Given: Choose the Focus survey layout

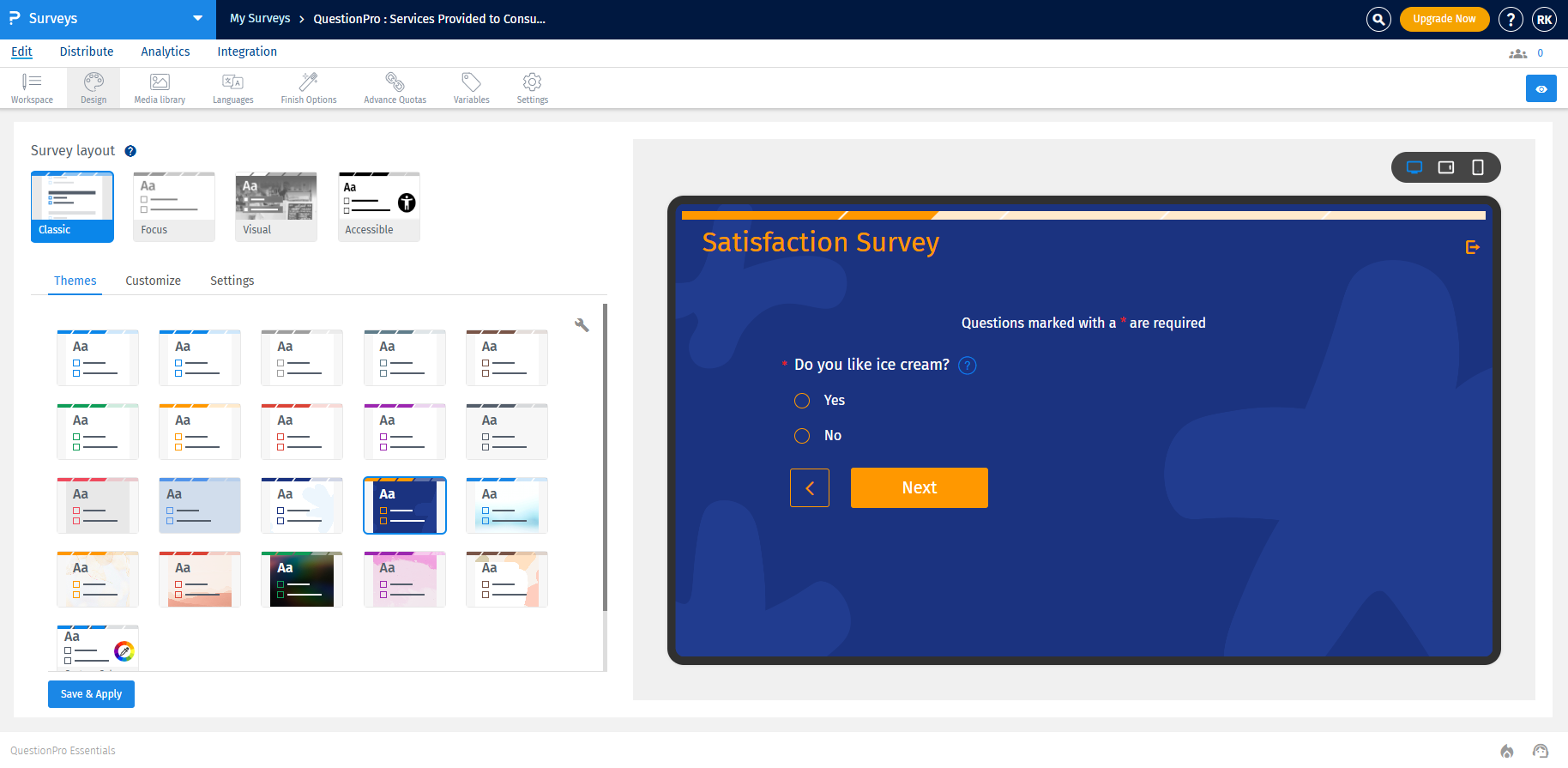Looking at the screenshot, I should click(173, 207).
